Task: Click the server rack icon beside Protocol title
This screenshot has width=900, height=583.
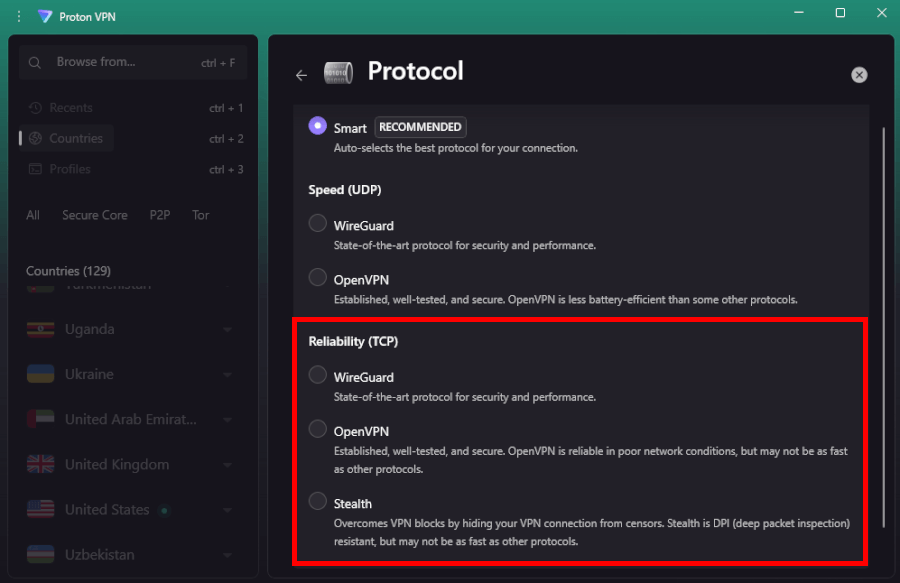Action: coord(338,72)
